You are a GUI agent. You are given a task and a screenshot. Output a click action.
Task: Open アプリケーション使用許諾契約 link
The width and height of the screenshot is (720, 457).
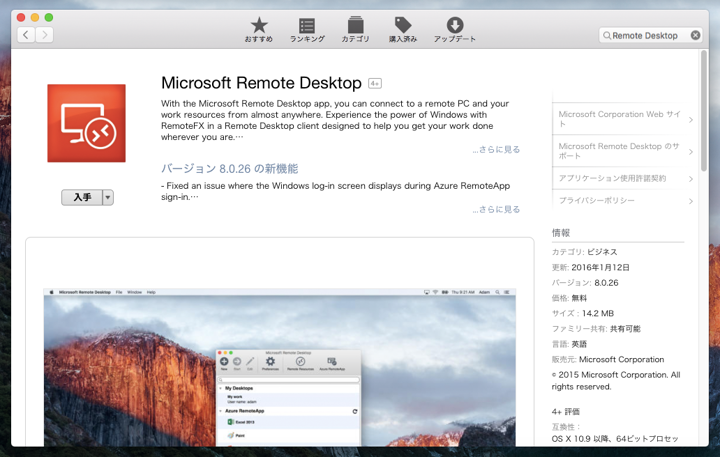pos(612,178)
